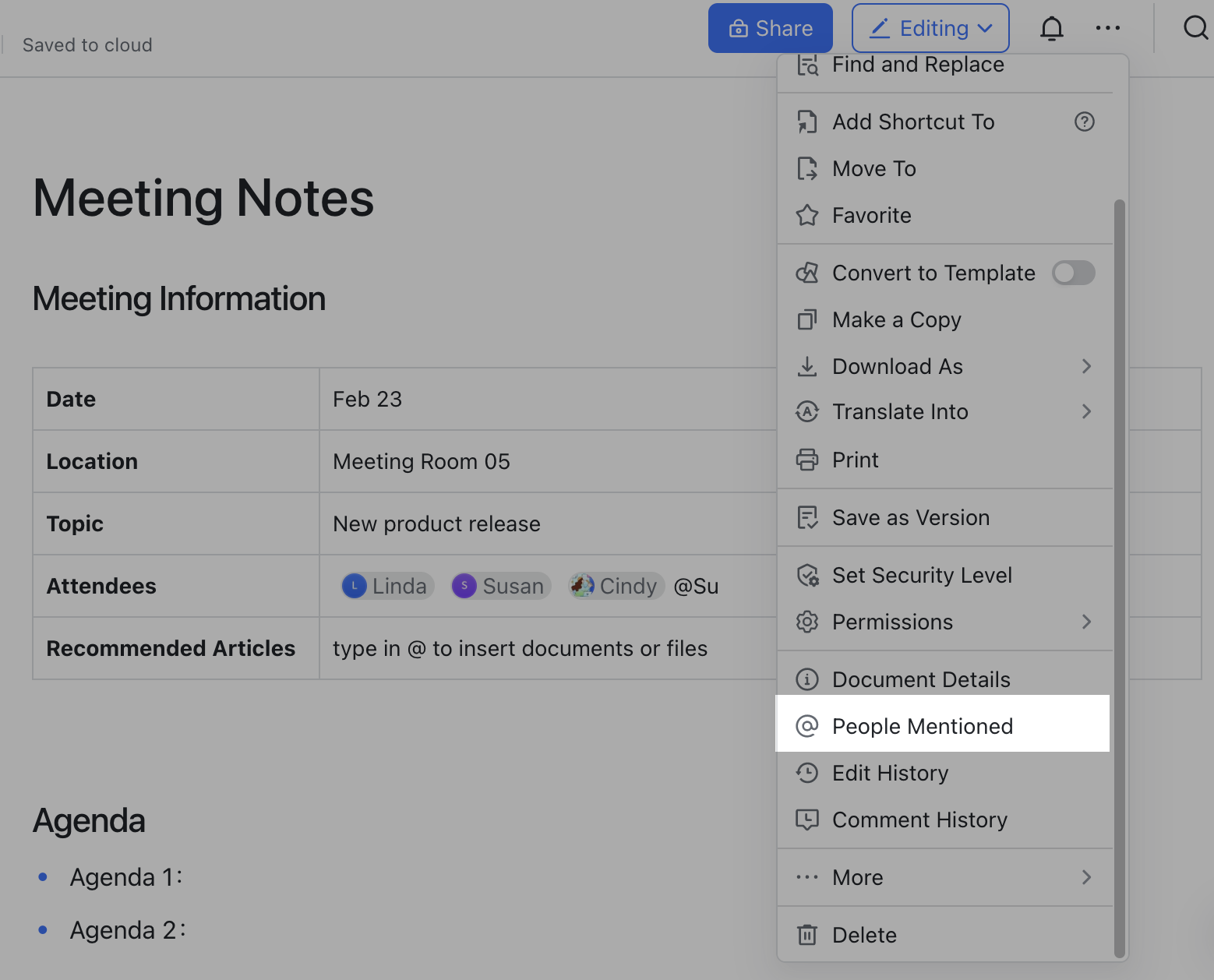Select Save as Version
This screenshot has width=1214, height=980.
click(910, 517)
